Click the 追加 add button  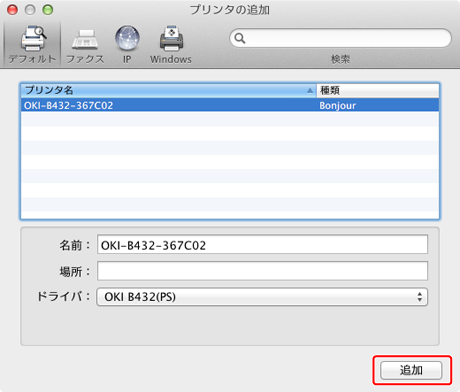[411, 370]
